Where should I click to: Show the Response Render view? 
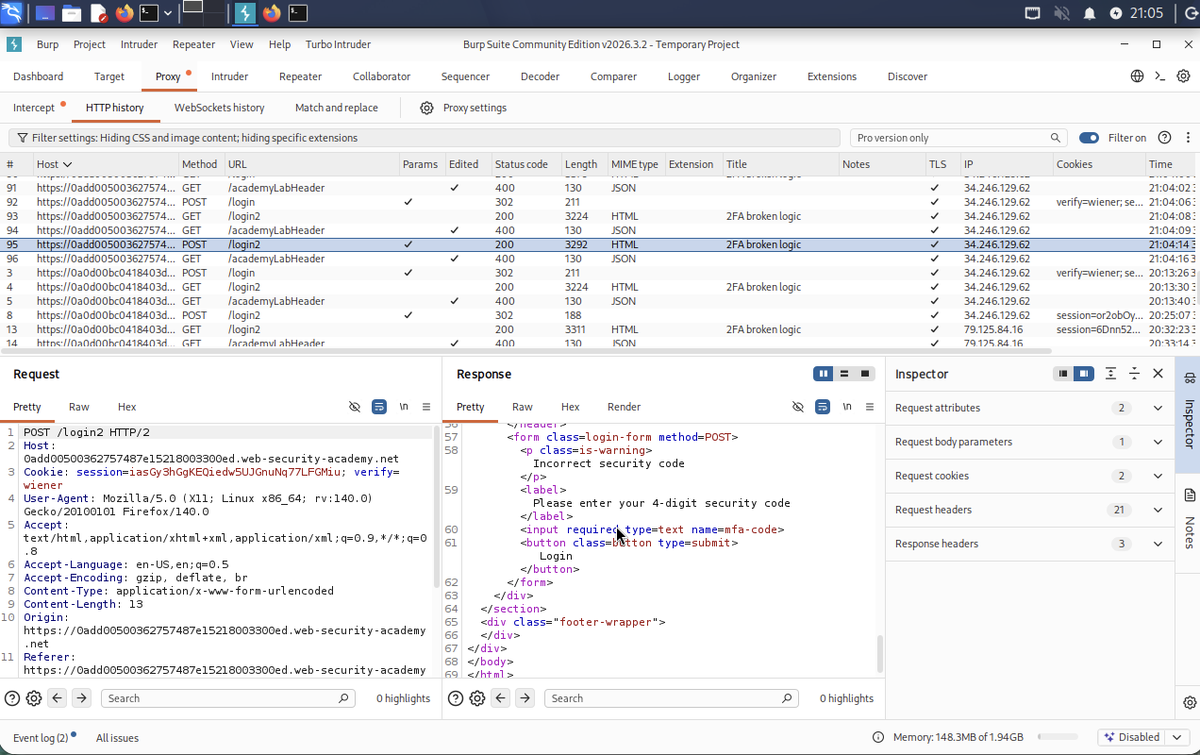[624, 407]
